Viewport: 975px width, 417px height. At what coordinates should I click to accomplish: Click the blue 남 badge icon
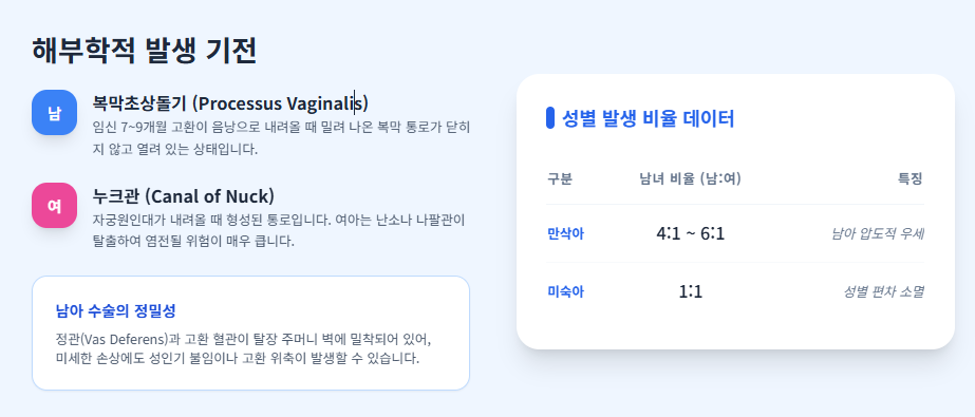click(x=54, y=112)
